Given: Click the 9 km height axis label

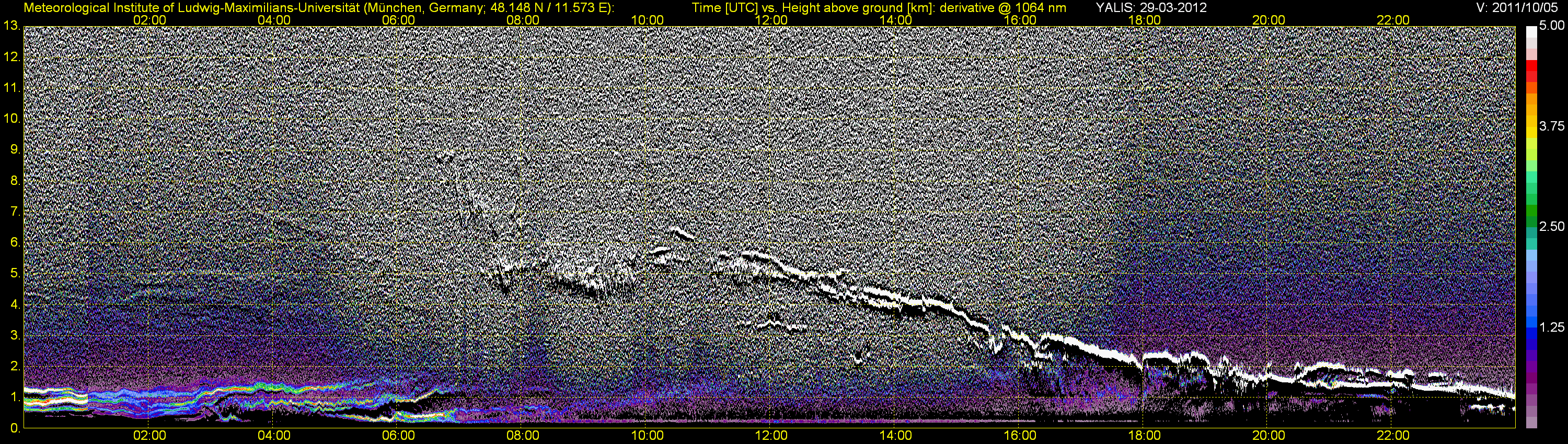Looking at the screenshot, I should point(15,149).
